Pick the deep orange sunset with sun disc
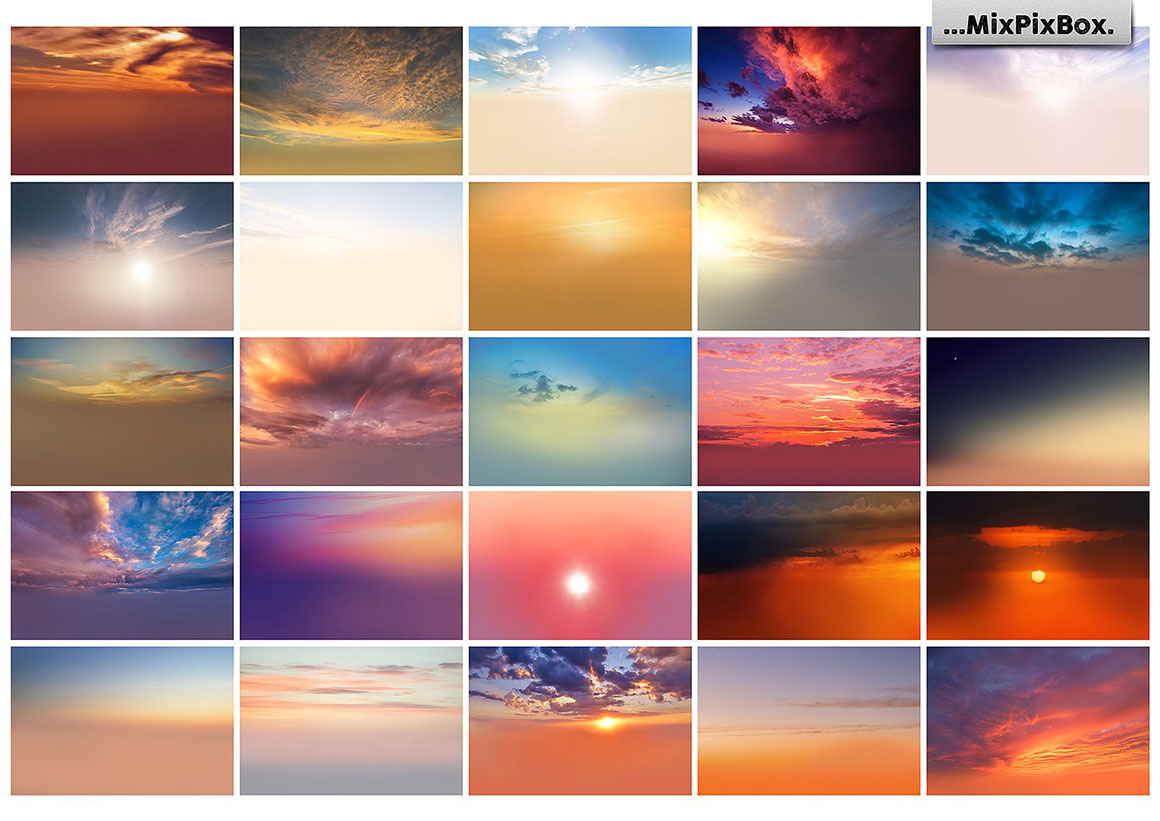Image resolution: width=1160 pixels, height=821 pixels. [1038, 566]
